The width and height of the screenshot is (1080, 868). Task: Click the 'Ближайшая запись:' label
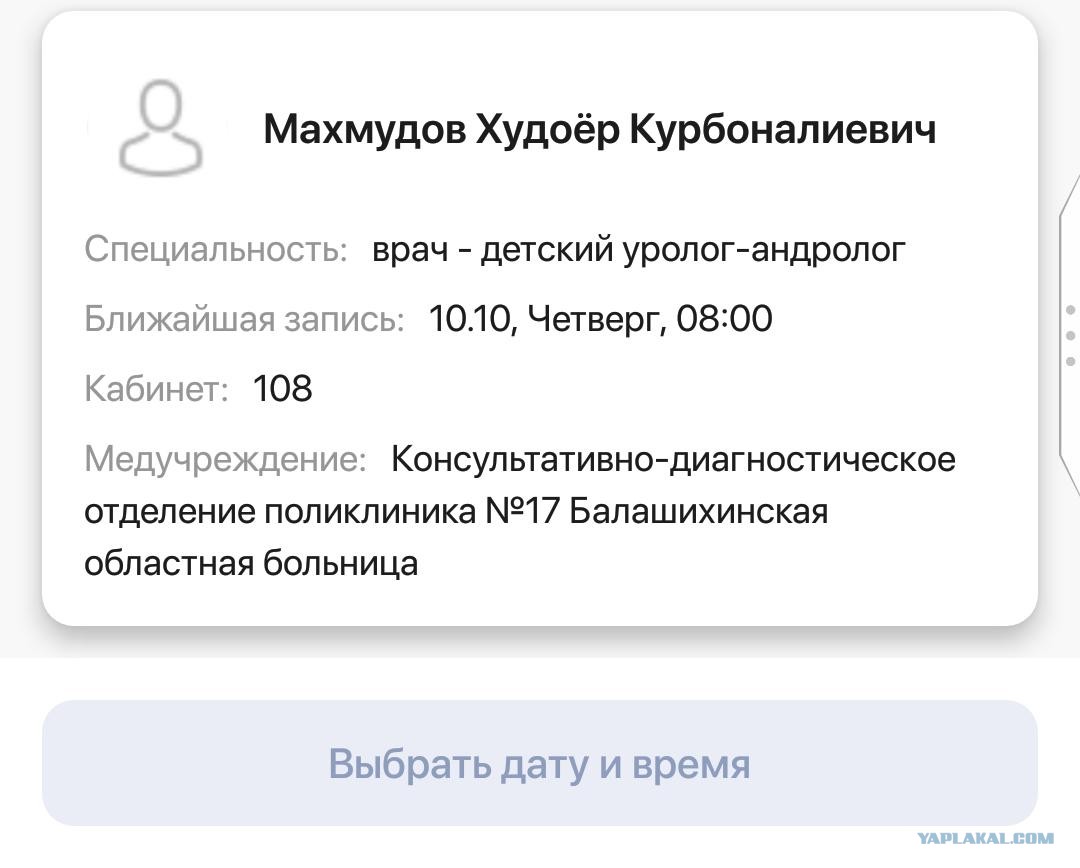click(244, 319)
